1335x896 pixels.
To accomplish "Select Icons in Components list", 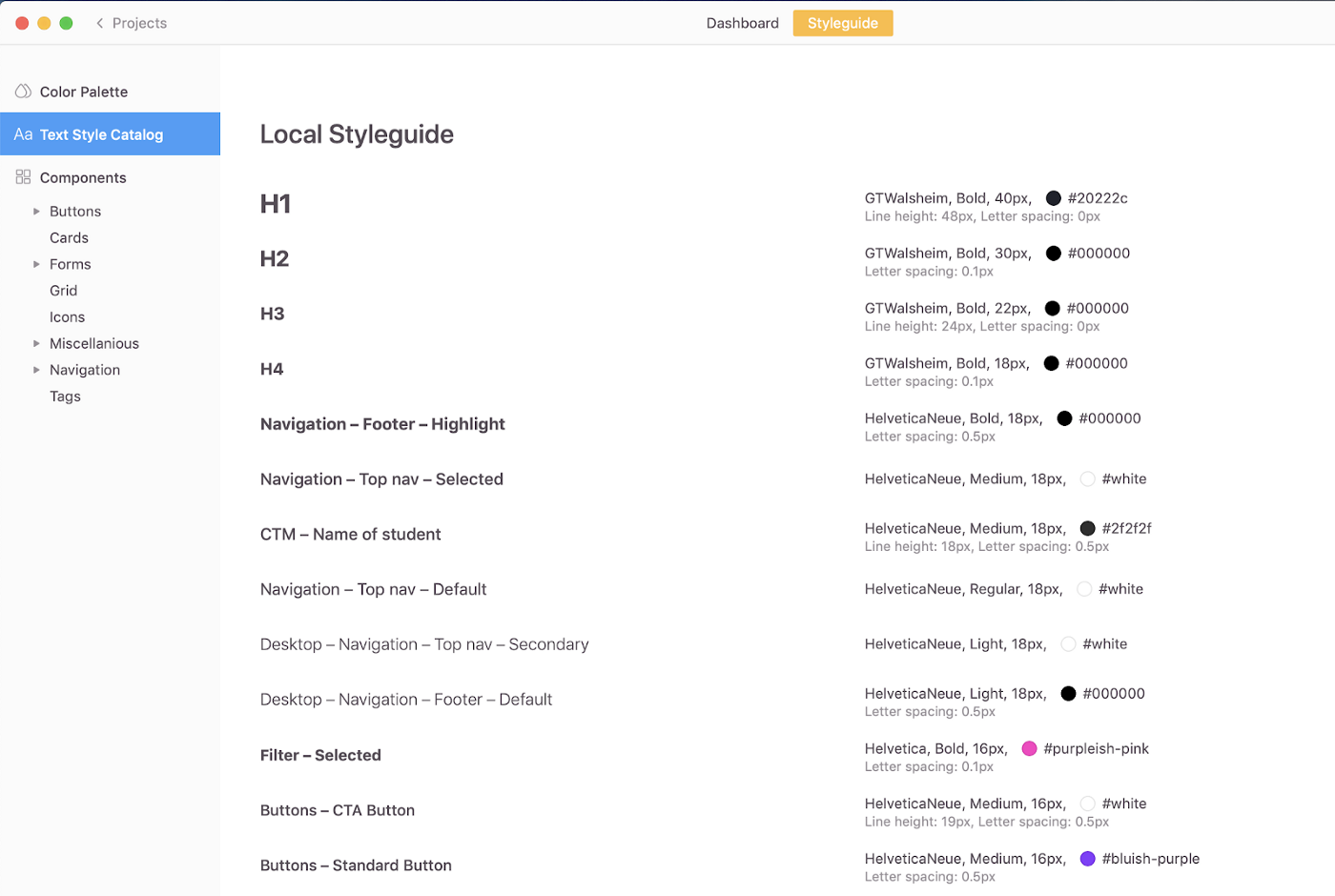I will [x=67, y=317].
